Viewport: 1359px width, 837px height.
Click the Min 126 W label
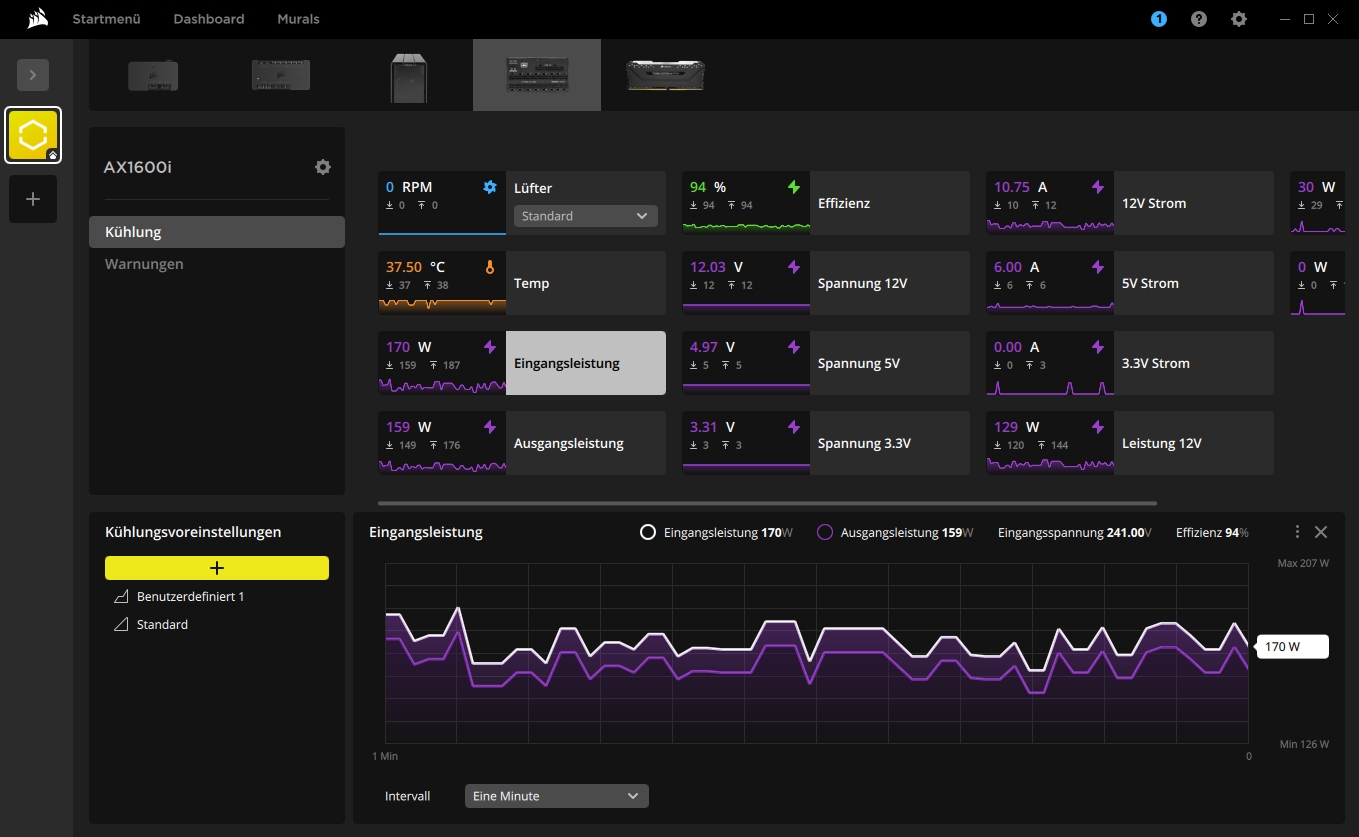pos(1304,744)
